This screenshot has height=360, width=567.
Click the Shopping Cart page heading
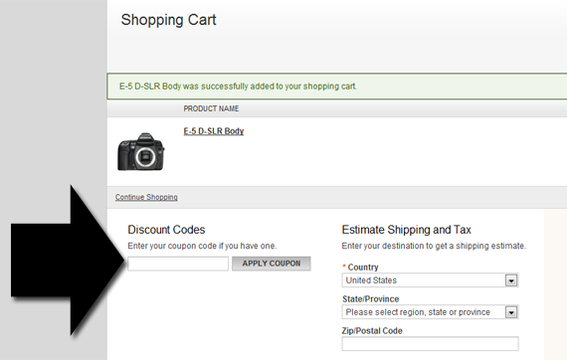[x=169, y=20]
